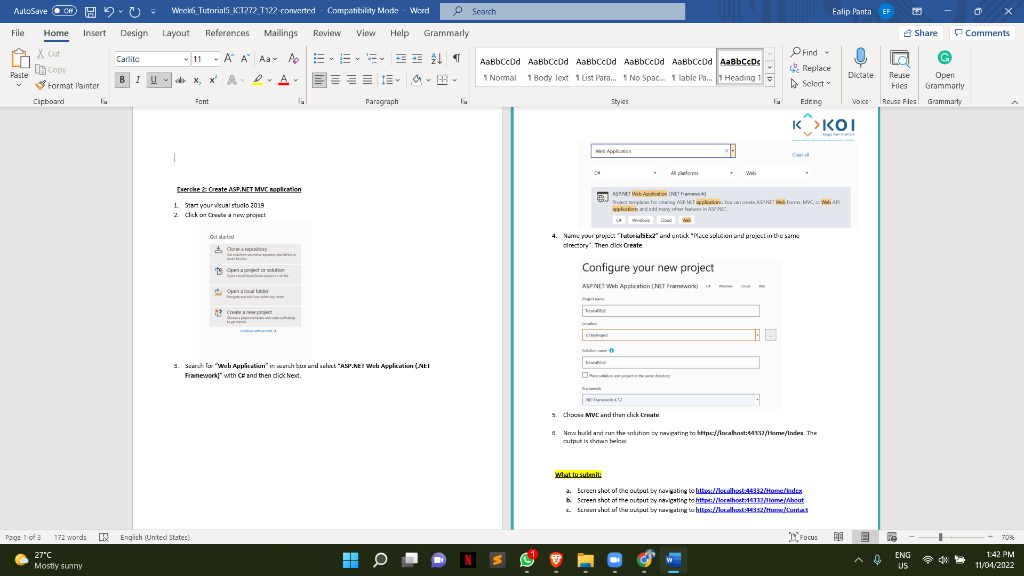Toggle Underline formatting
The image size is (1024, 576).
coord(154,80)
